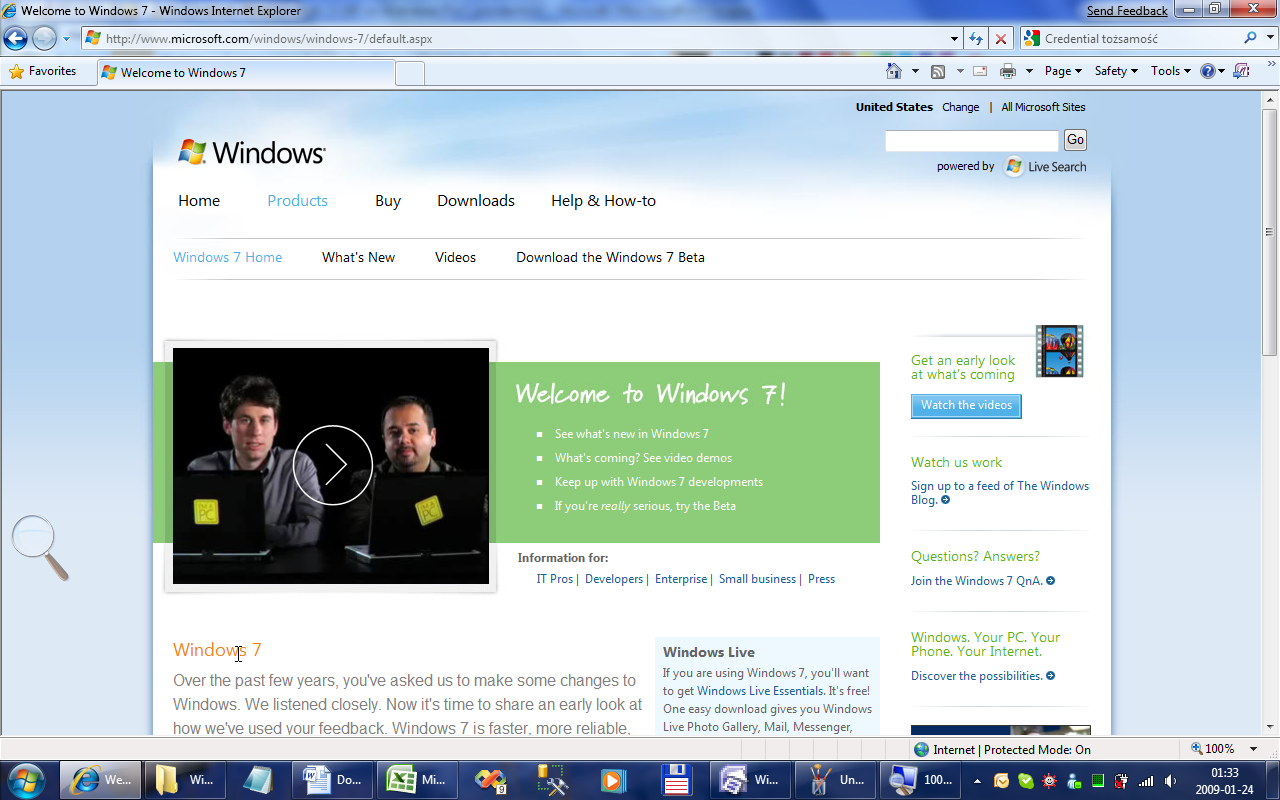This screenshot has height=800, width=1280.
Task: Open the Products navigation item
Action: pos(297,201)
